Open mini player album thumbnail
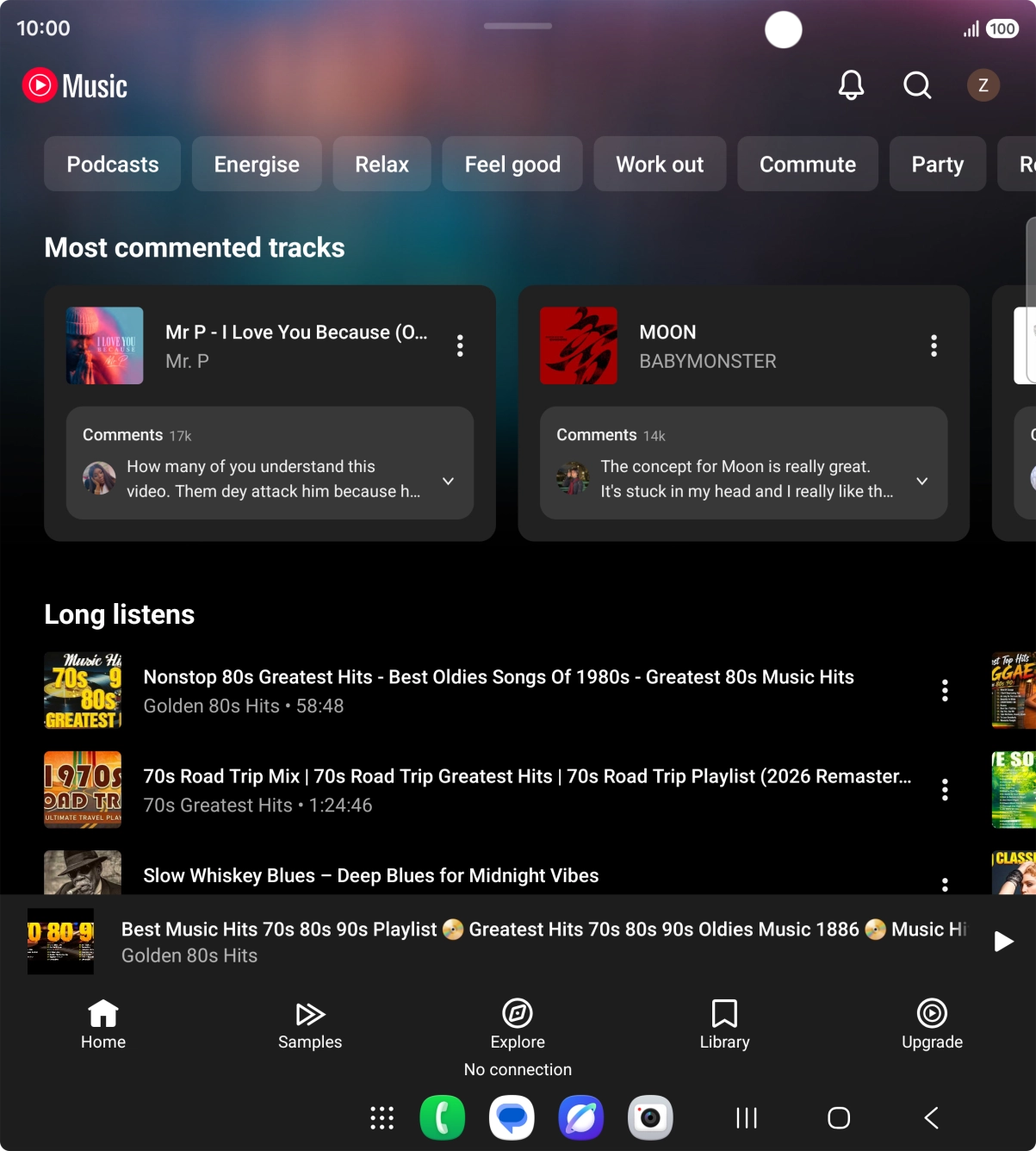The image size is (1036, 1151). pyautogui.click(x=60, y=941)
